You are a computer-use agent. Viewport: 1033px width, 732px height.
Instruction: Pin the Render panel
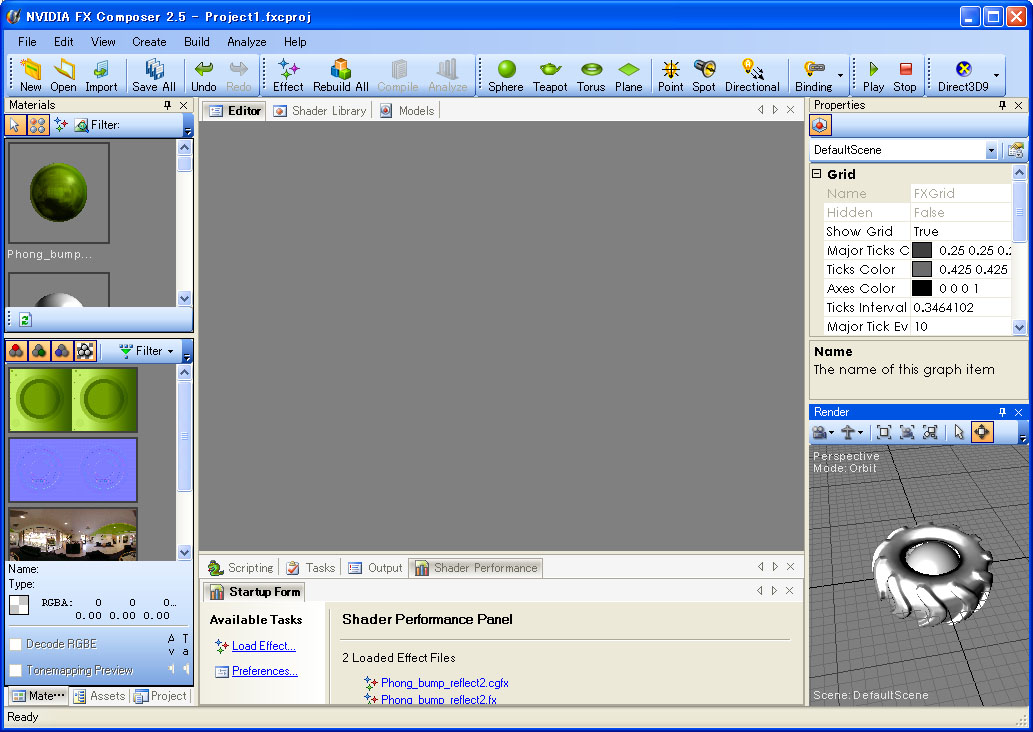pyautogui.click(x=1003, y=412)
